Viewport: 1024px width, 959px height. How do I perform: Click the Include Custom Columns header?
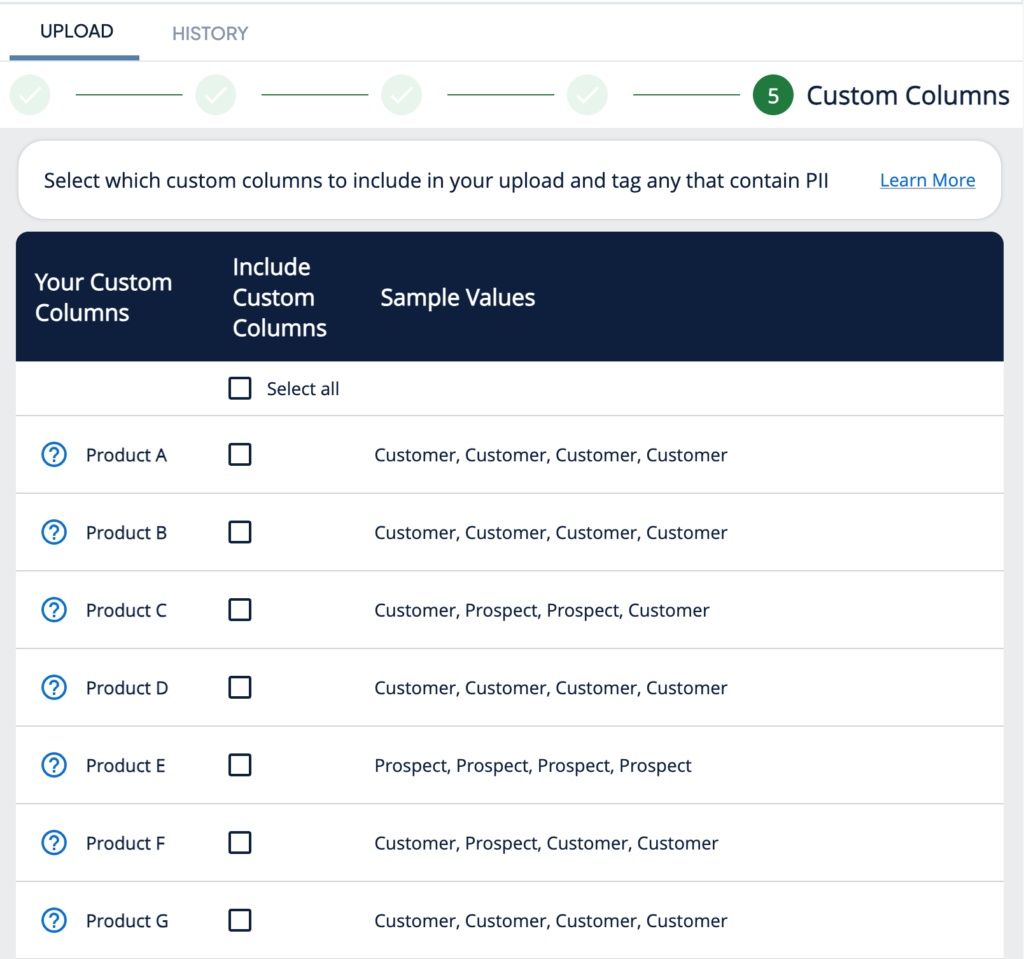click(280, 297)
